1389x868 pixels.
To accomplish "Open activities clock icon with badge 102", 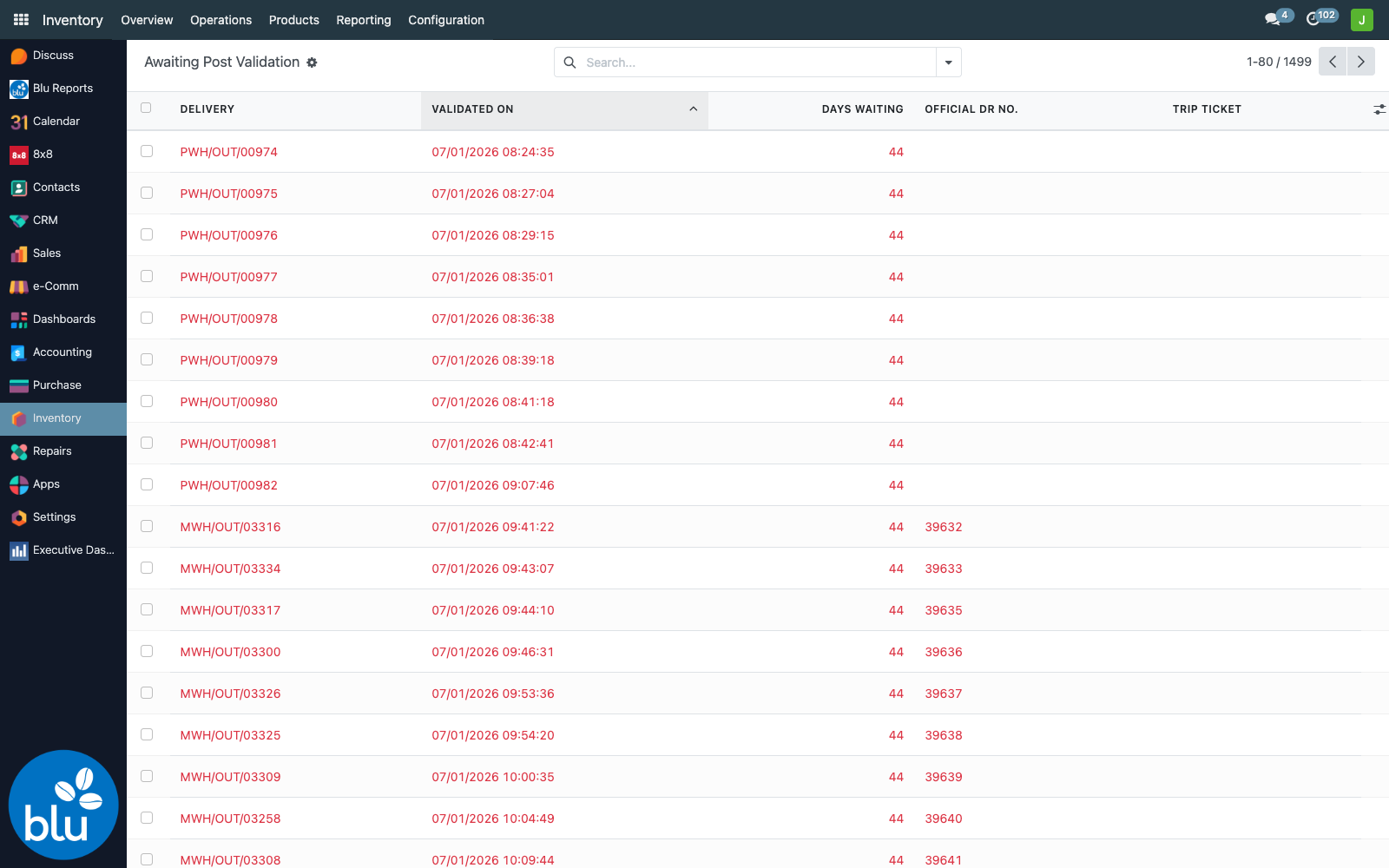I will 1322,18.
